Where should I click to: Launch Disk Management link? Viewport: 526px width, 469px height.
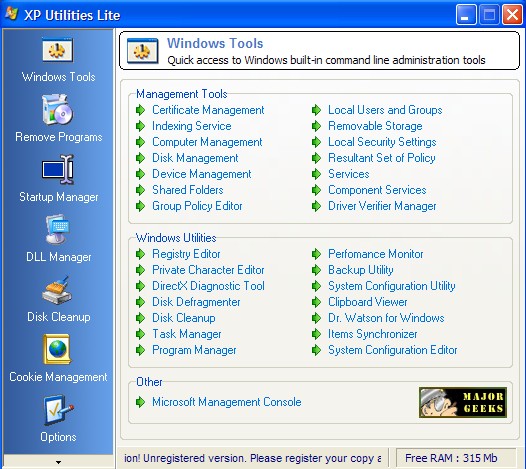coord(195,158)
